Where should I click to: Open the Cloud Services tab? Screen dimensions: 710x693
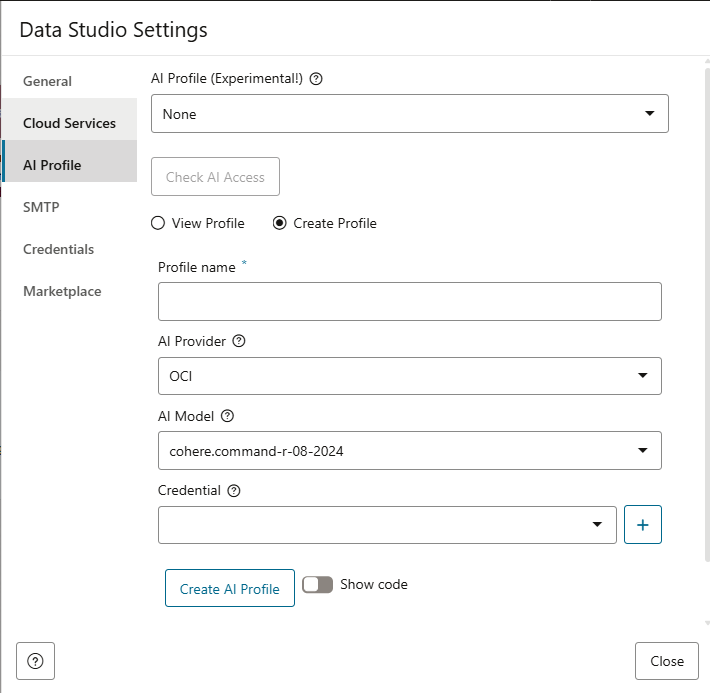tap(69, 123)
